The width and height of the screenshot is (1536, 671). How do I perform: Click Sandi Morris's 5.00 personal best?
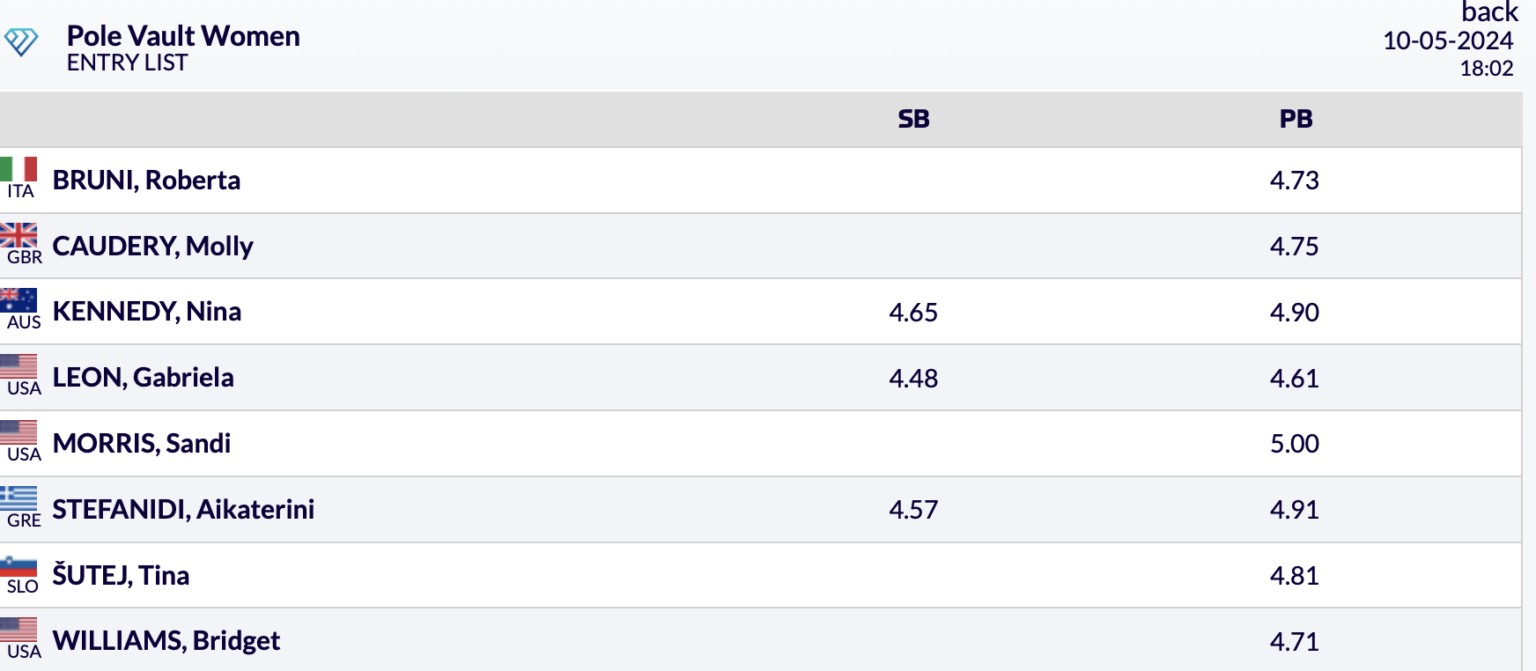(1294, 443)
